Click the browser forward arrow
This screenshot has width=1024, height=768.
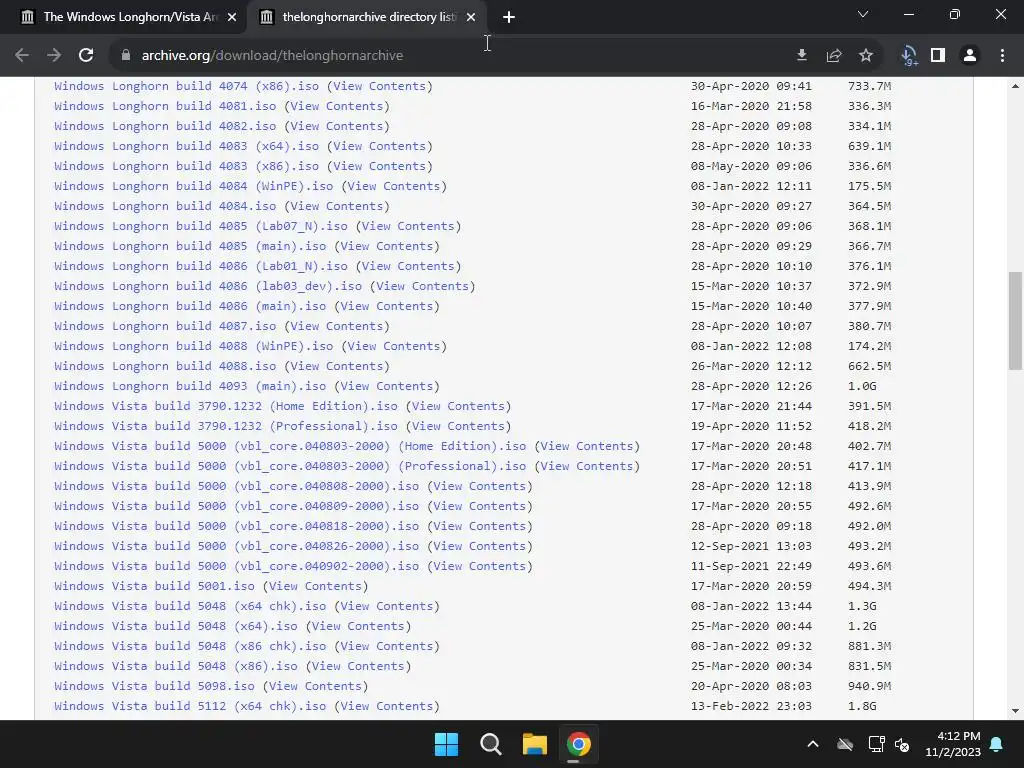(54, 56)
